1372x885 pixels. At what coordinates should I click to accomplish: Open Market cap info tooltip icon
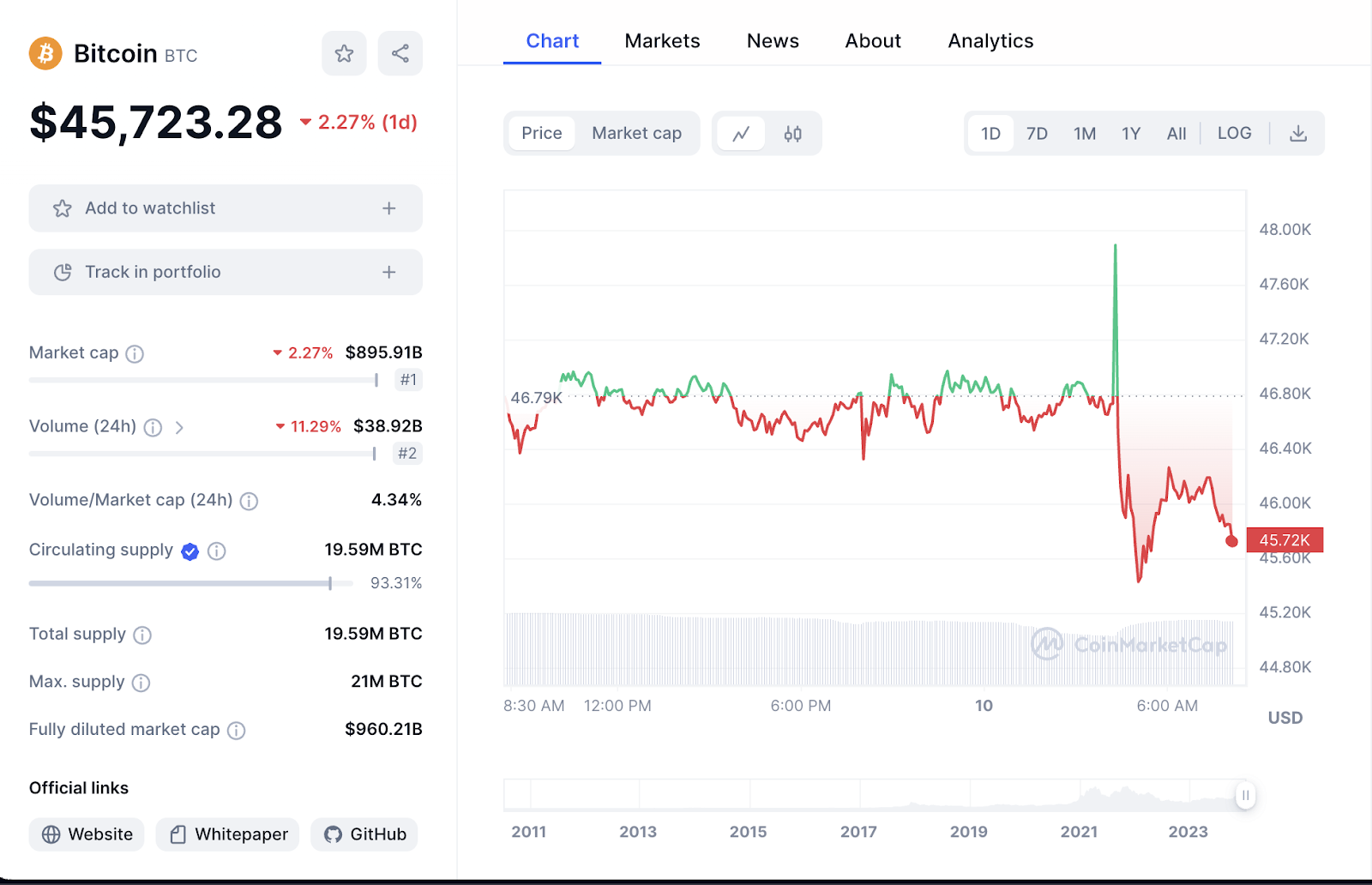(x=135, y=353)
